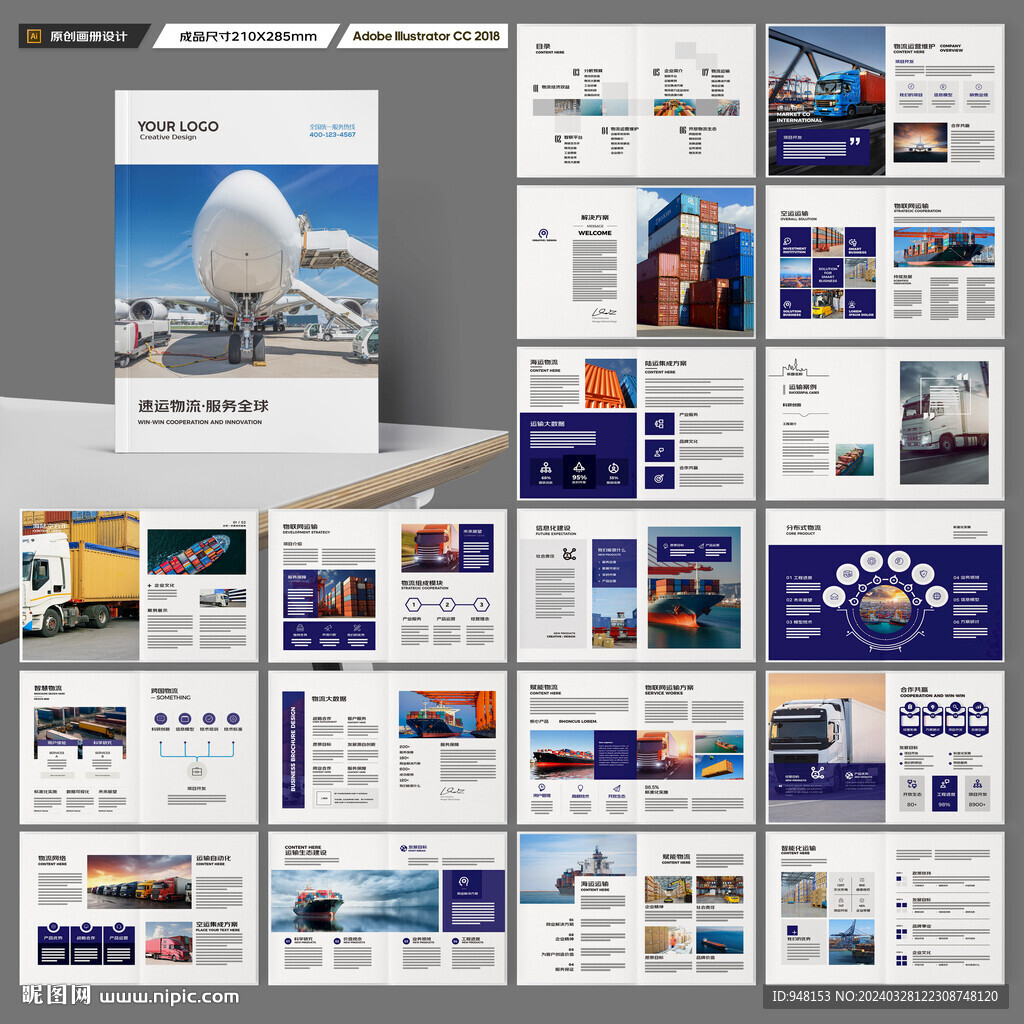Click the red truck photo beside 空运集成方案
1024x1024 pixels.
(x=168, y=942)
